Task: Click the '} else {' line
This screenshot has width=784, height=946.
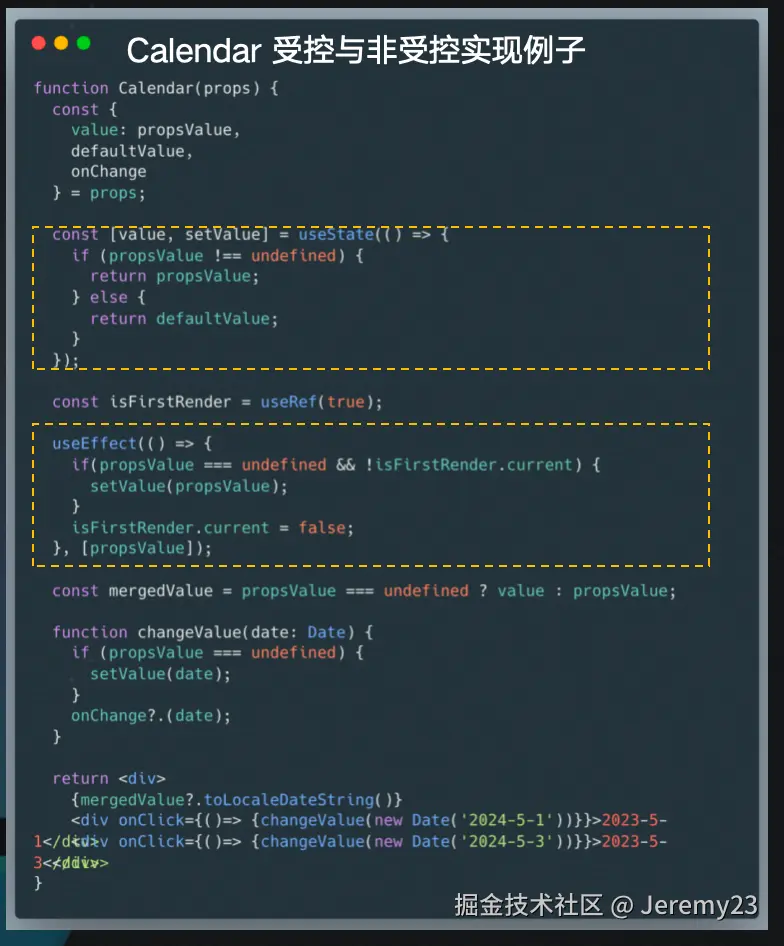Action: [x=109, y=297]
